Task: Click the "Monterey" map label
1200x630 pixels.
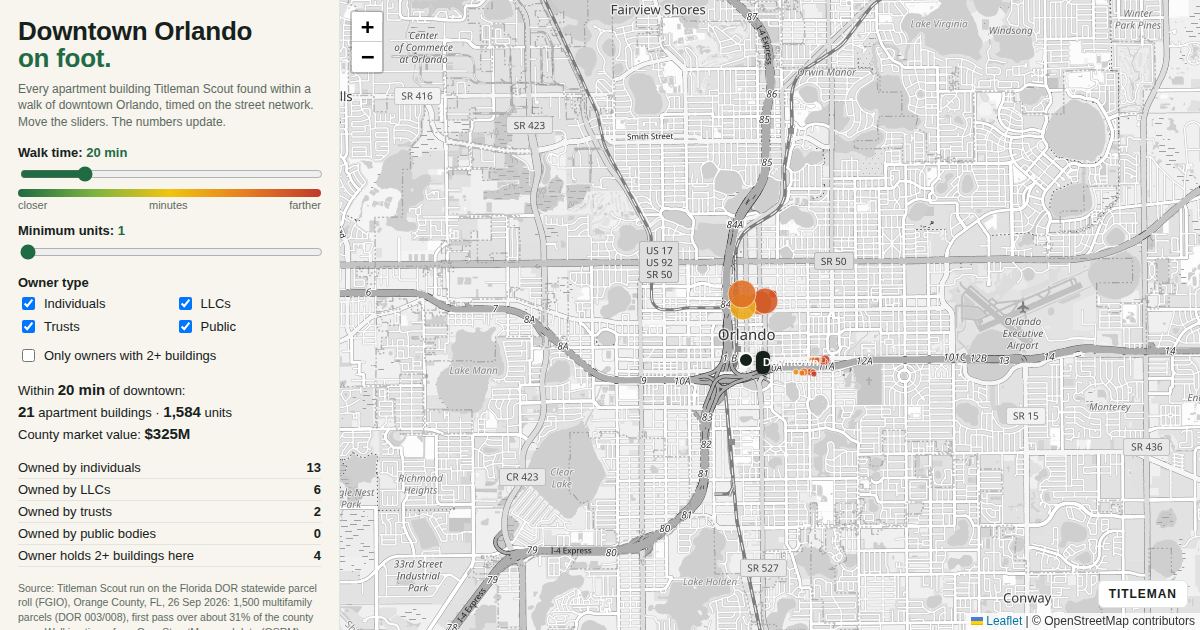Action: (x=1109, y=407)
